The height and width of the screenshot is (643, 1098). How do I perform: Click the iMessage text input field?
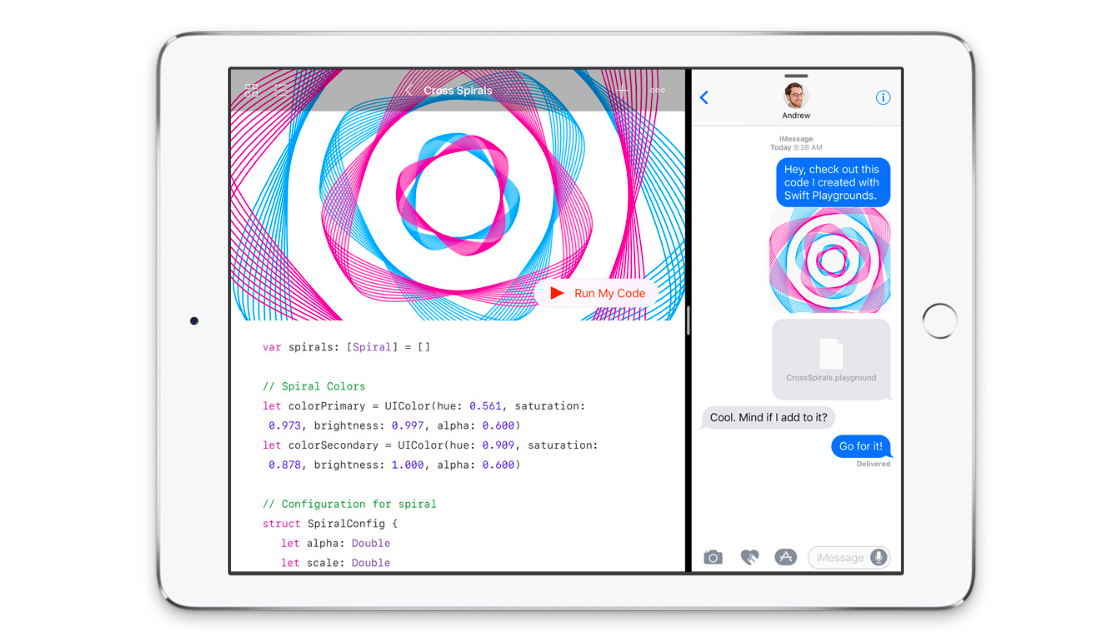[838, 557]
